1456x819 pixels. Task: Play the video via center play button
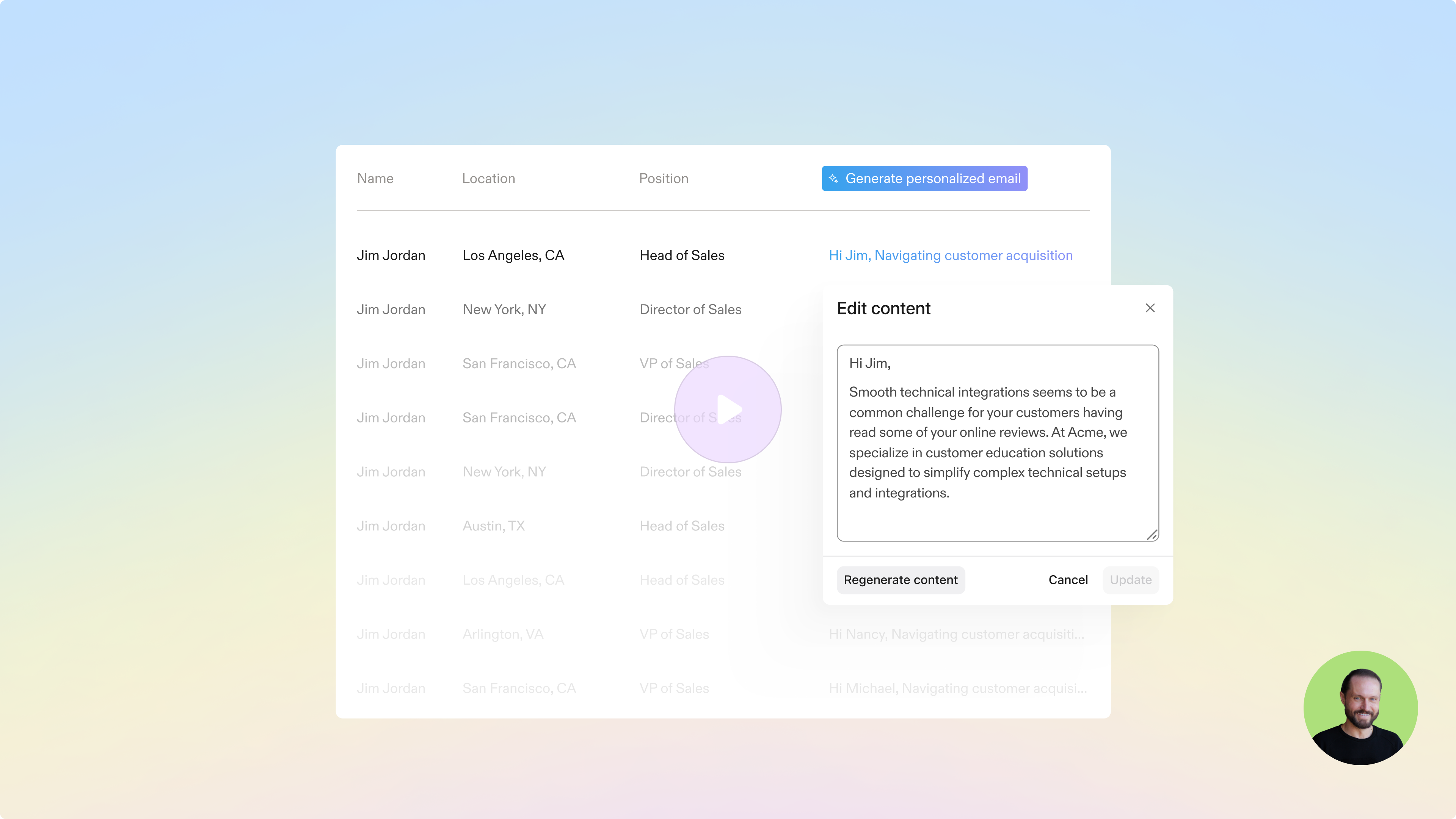pyautogui.click(x=728, y=409)
